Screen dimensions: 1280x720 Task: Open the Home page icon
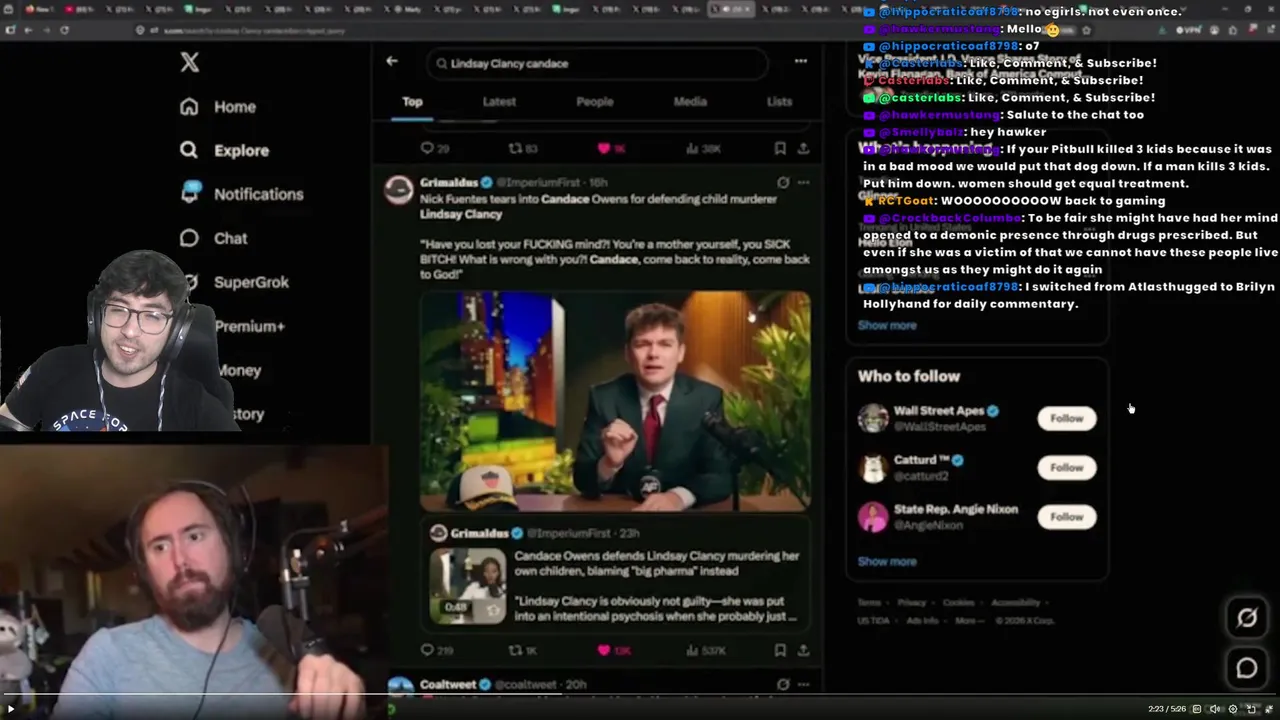click(x=189, y=107)
